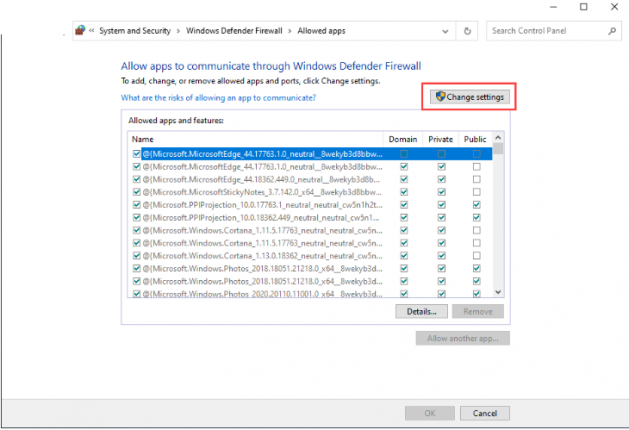Screen dimensions: 629x430
Task: Open the risks of allowing an app link
Action: click(x=219, y=97)
